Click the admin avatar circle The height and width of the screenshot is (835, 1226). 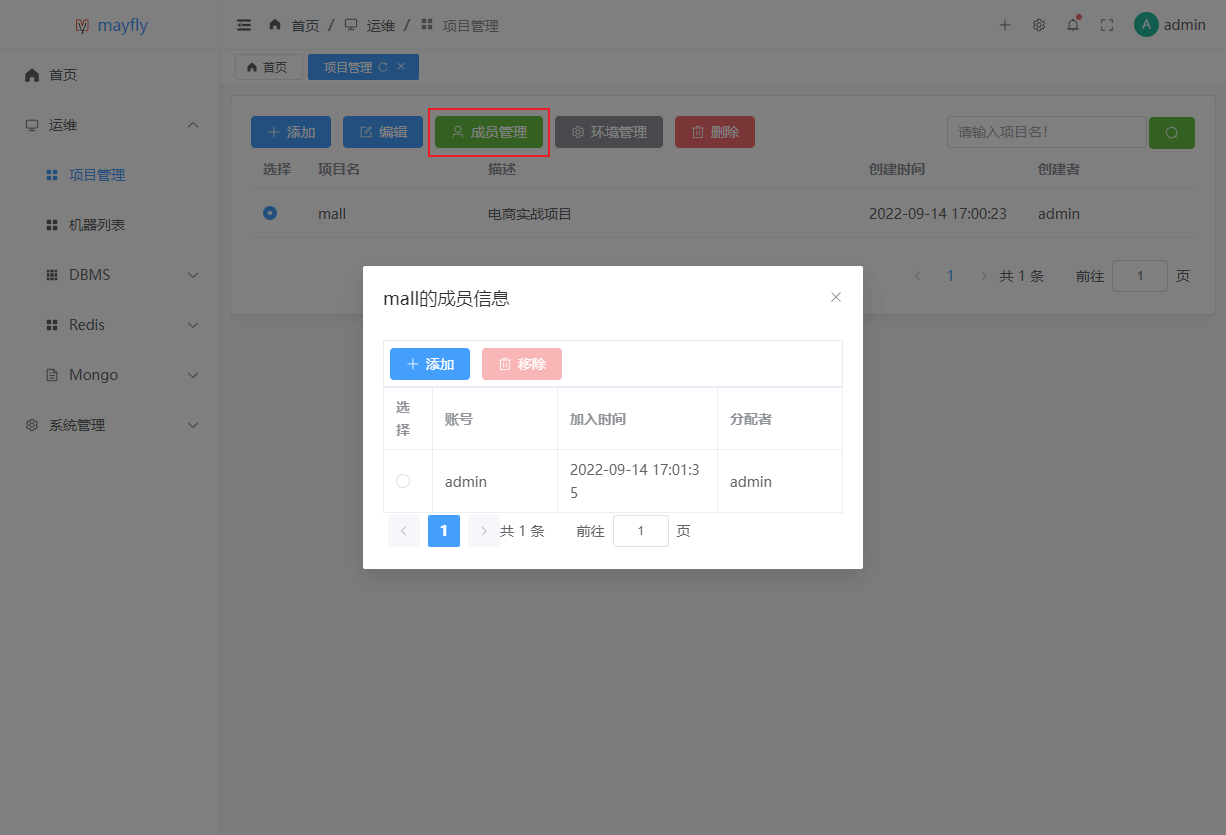point(1146,25)
